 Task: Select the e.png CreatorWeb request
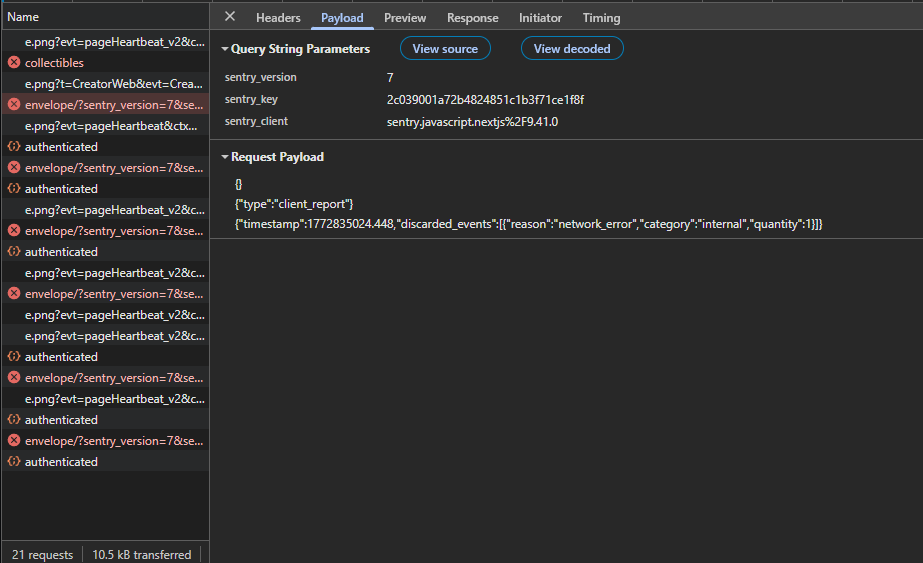pyautogui.click(x=114, y=84)
